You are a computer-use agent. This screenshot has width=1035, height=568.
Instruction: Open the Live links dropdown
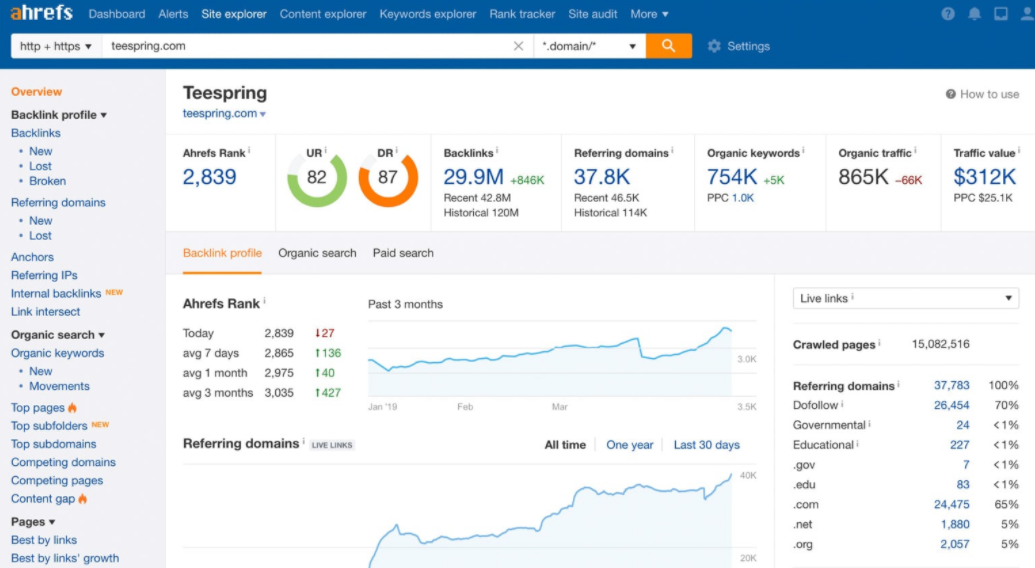point(906,298)
